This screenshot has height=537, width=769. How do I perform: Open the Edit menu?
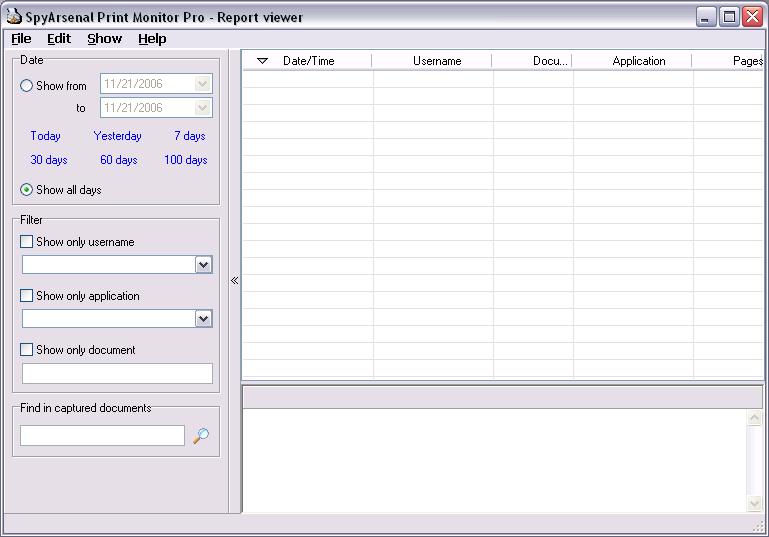pyautogui.click(x=59, y=39)
